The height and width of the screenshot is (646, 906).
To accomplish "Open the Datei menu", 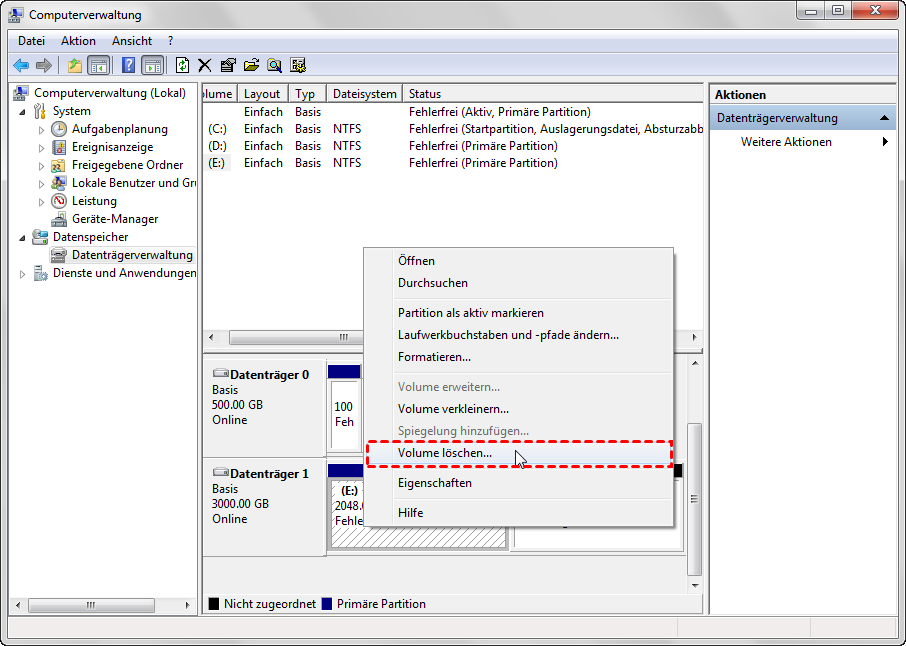I will point(31,41).
